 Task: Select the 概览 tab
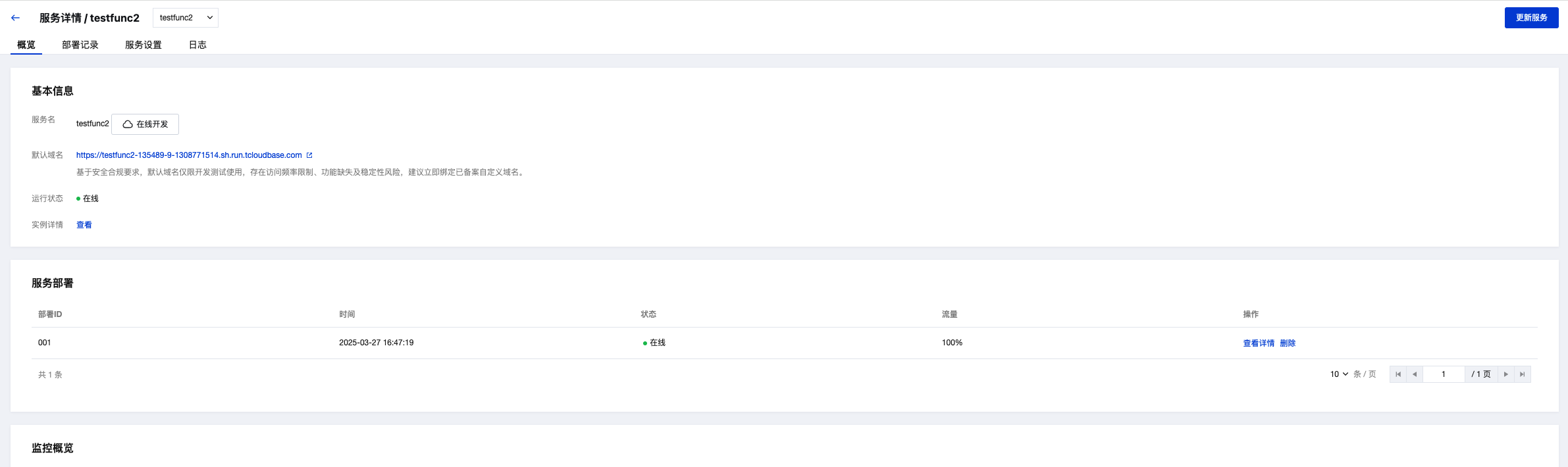point(26,45)
